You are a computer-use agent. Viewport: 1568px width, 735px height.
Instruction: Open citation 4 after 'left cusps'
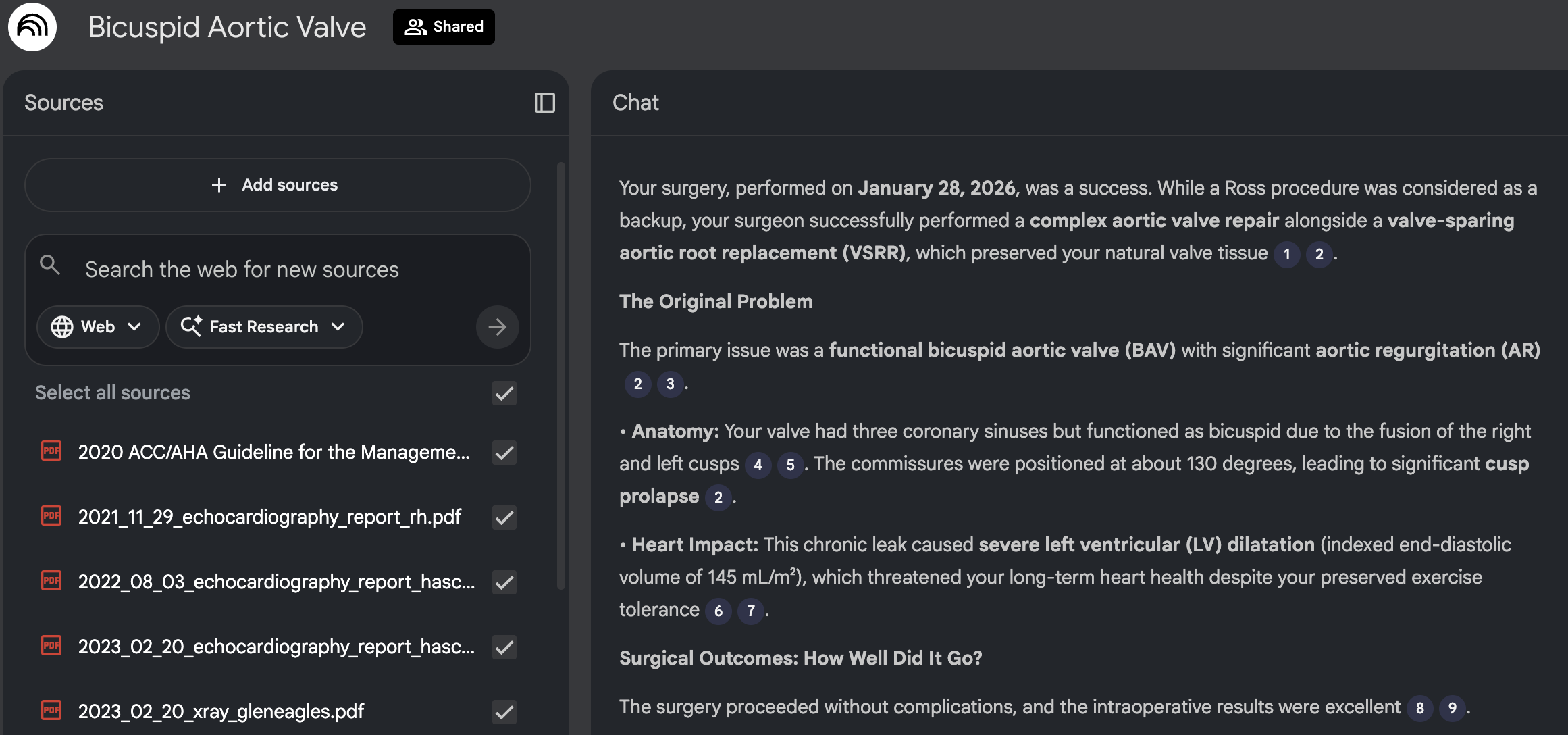click(x=758, y=465)
